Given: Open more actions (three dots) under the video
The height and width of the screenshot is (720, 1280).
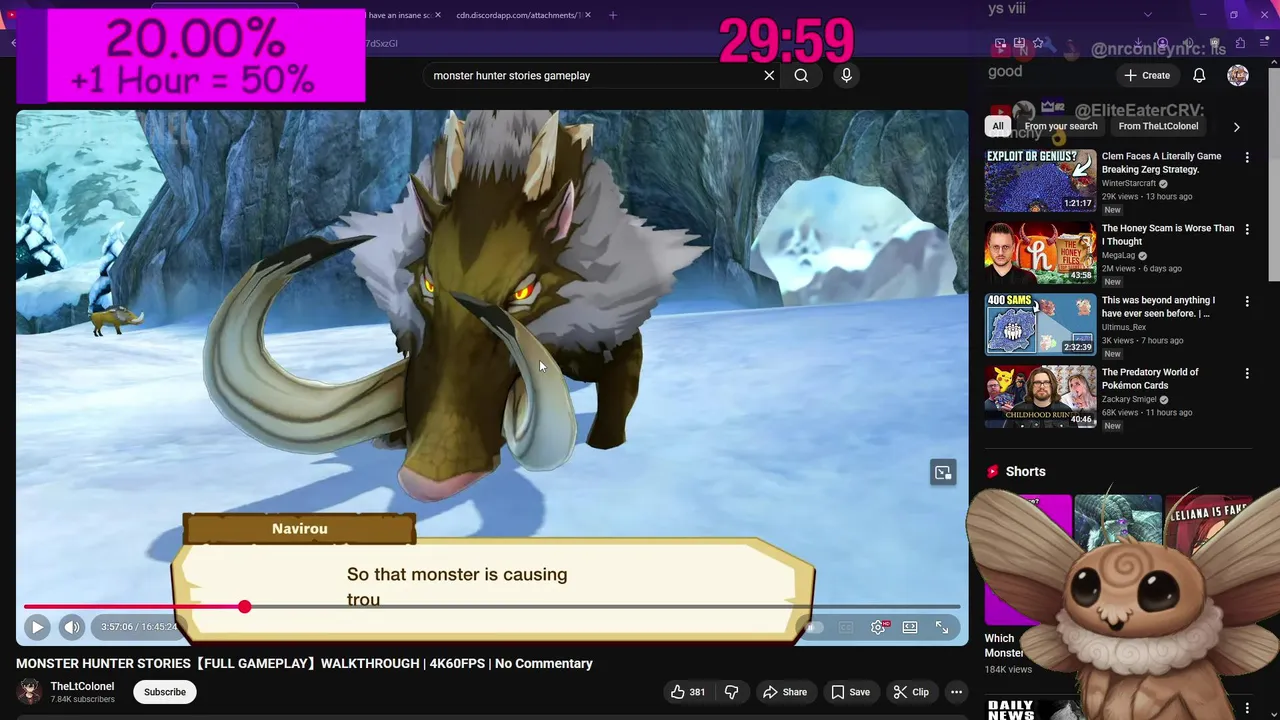Looking at the screenshot, I should coord(956,692).
